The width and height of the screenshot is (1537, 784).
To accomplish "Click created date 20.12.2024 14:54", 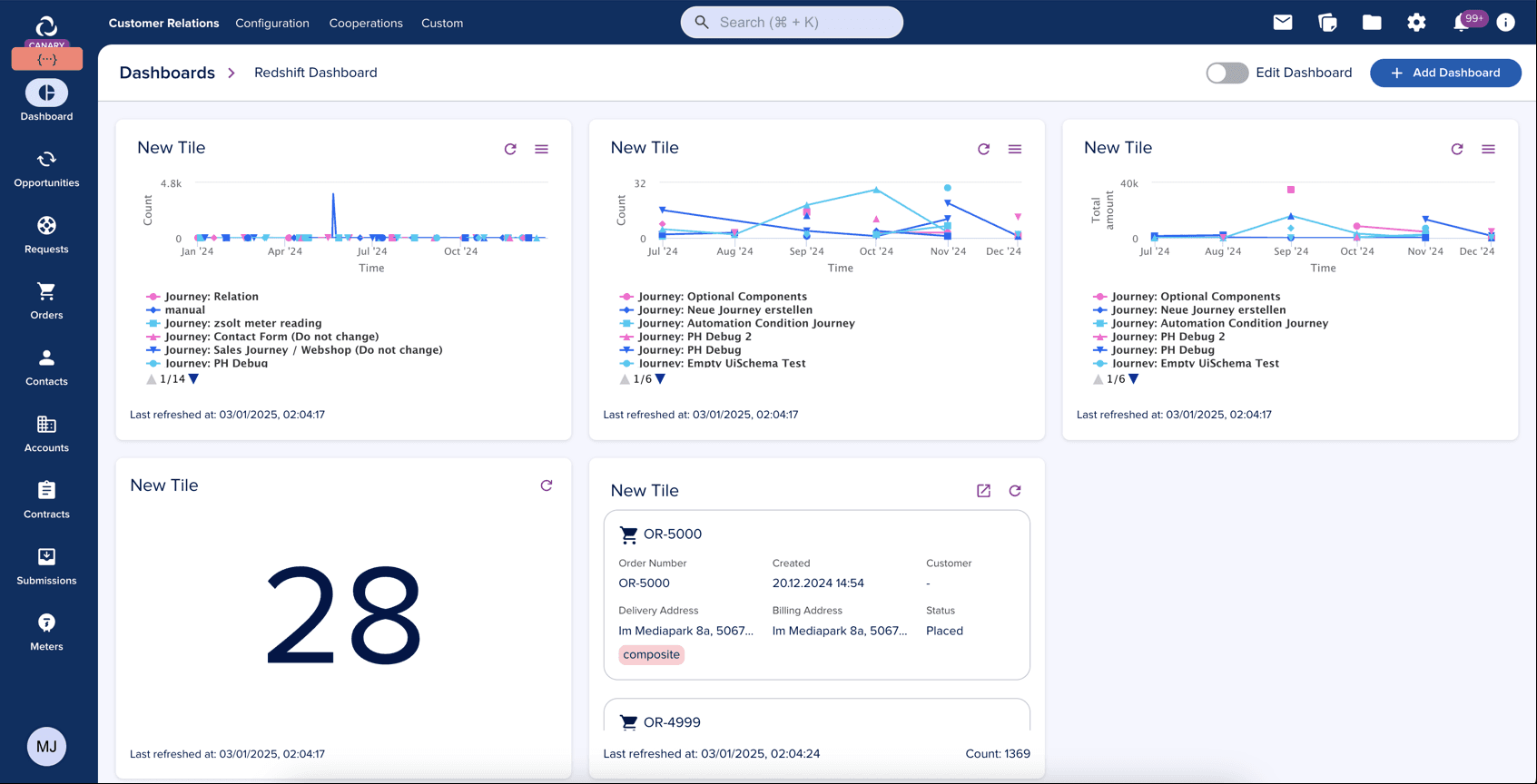I will point(818,583).
